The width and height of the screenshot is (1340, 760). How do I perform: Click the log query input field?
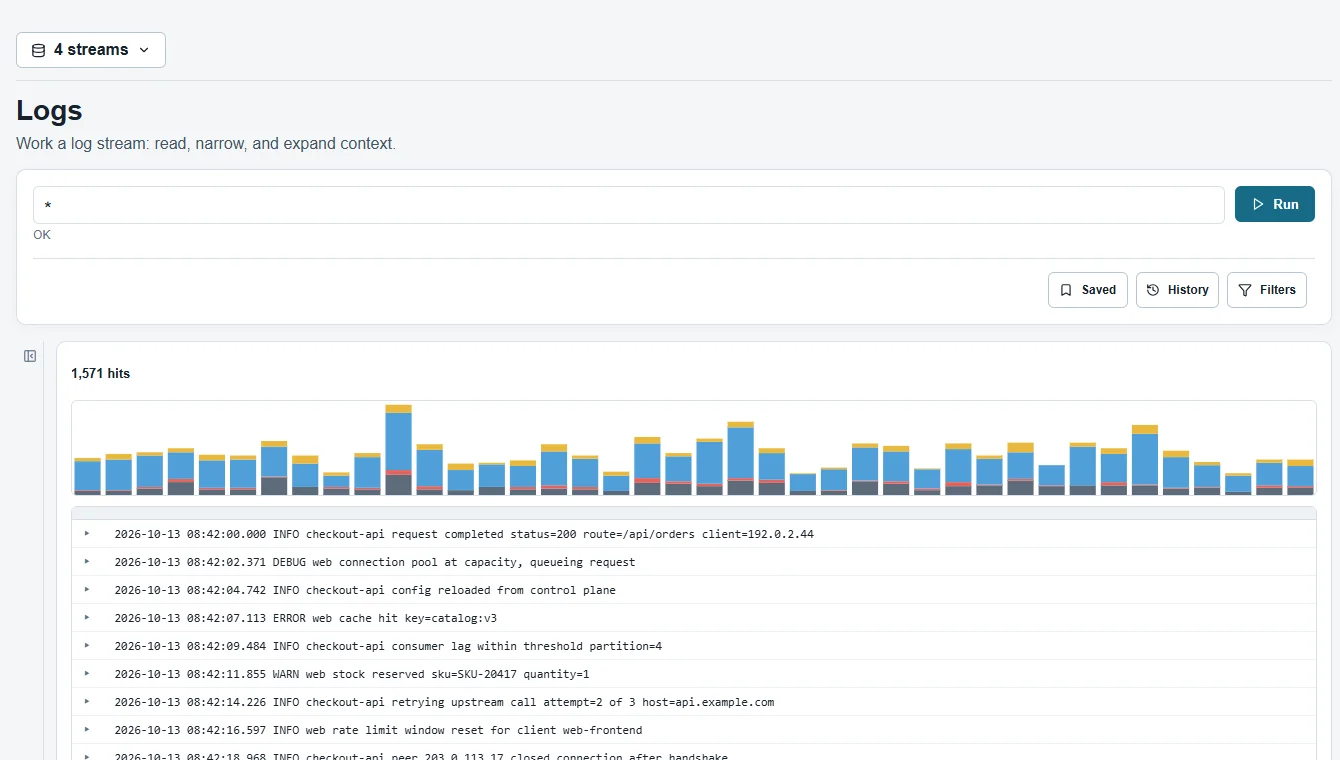(628, 205)
